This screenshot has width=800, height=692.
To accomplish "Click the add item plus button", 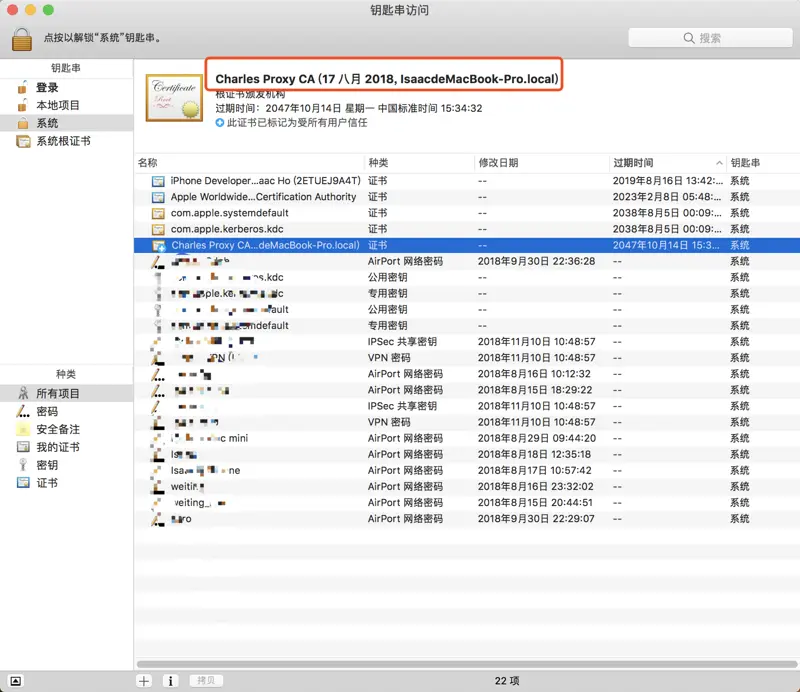I will pyautogui.click(x=144, y=681).
